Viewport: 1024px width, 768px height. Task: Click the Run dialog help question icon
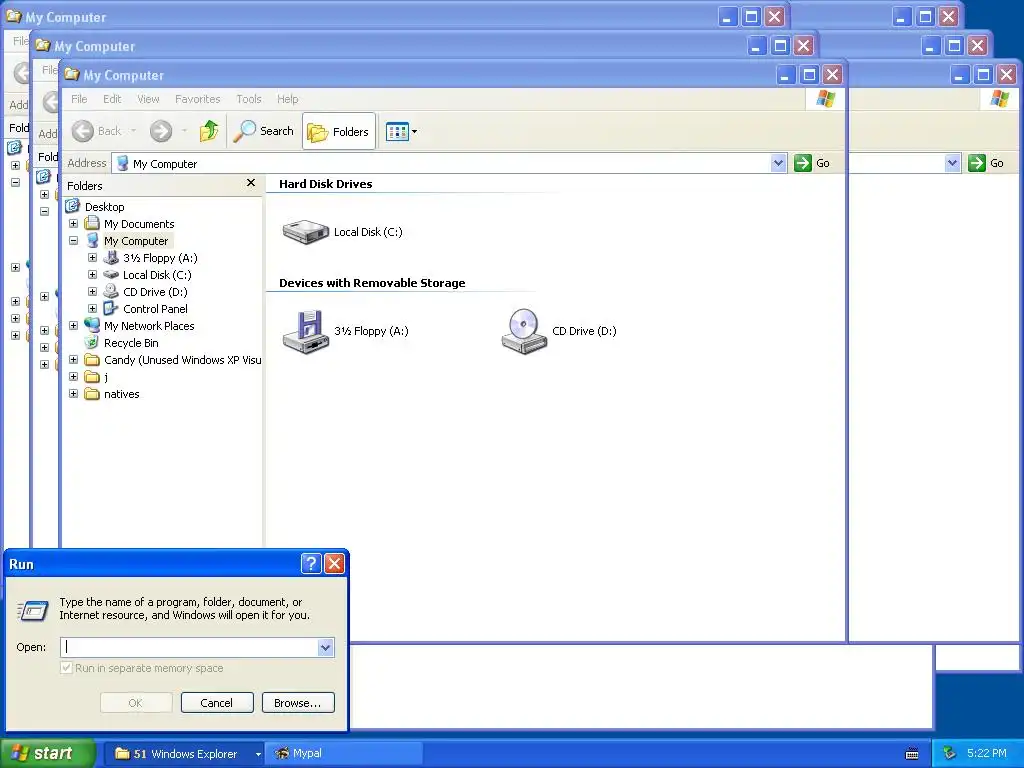click(311, 563)
